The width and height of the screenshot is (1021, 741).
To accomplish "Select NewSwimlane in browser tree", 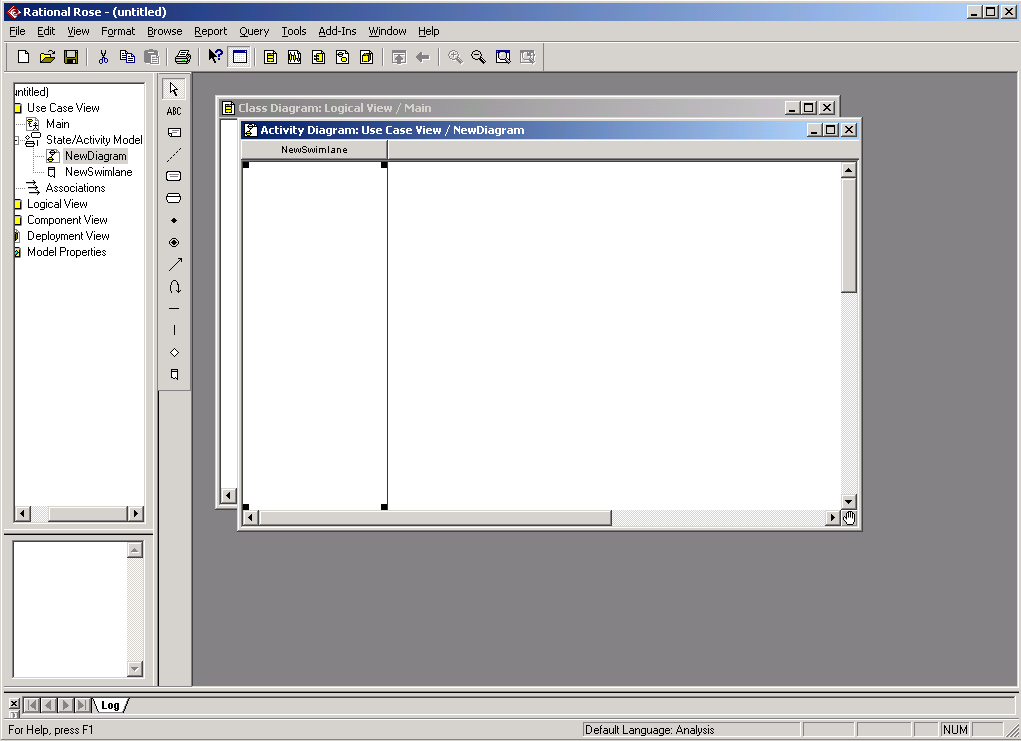I will point(98,172).
